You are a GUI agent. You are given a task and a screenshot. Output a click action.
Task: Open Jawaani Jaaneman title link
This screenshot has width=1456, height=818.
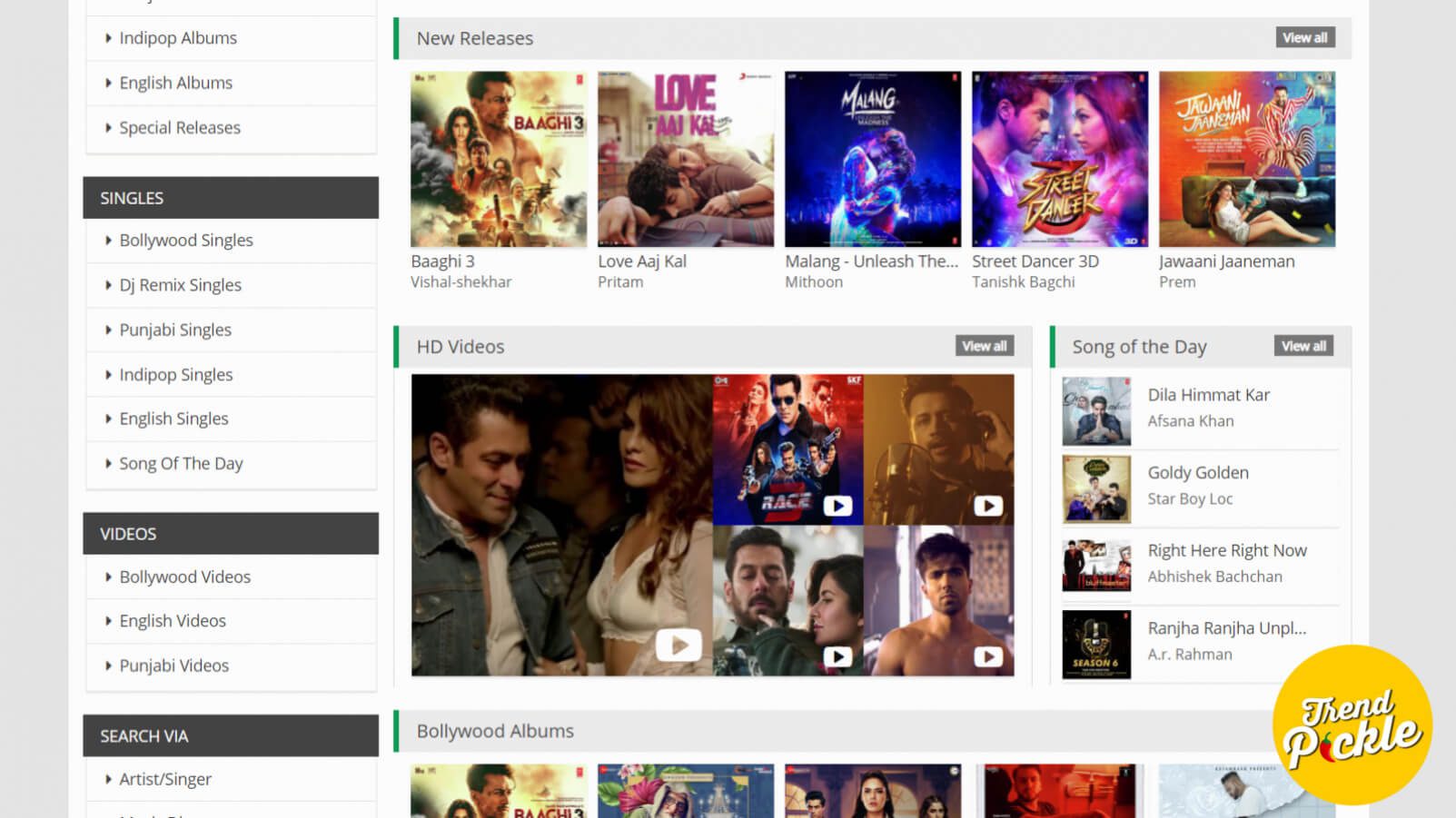click(x=1226, y=261)
